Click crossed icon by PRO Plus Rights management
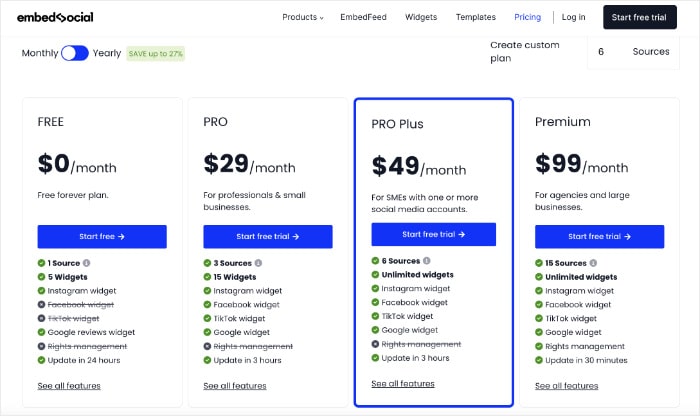The image size is (700, 416). [375, 344]
